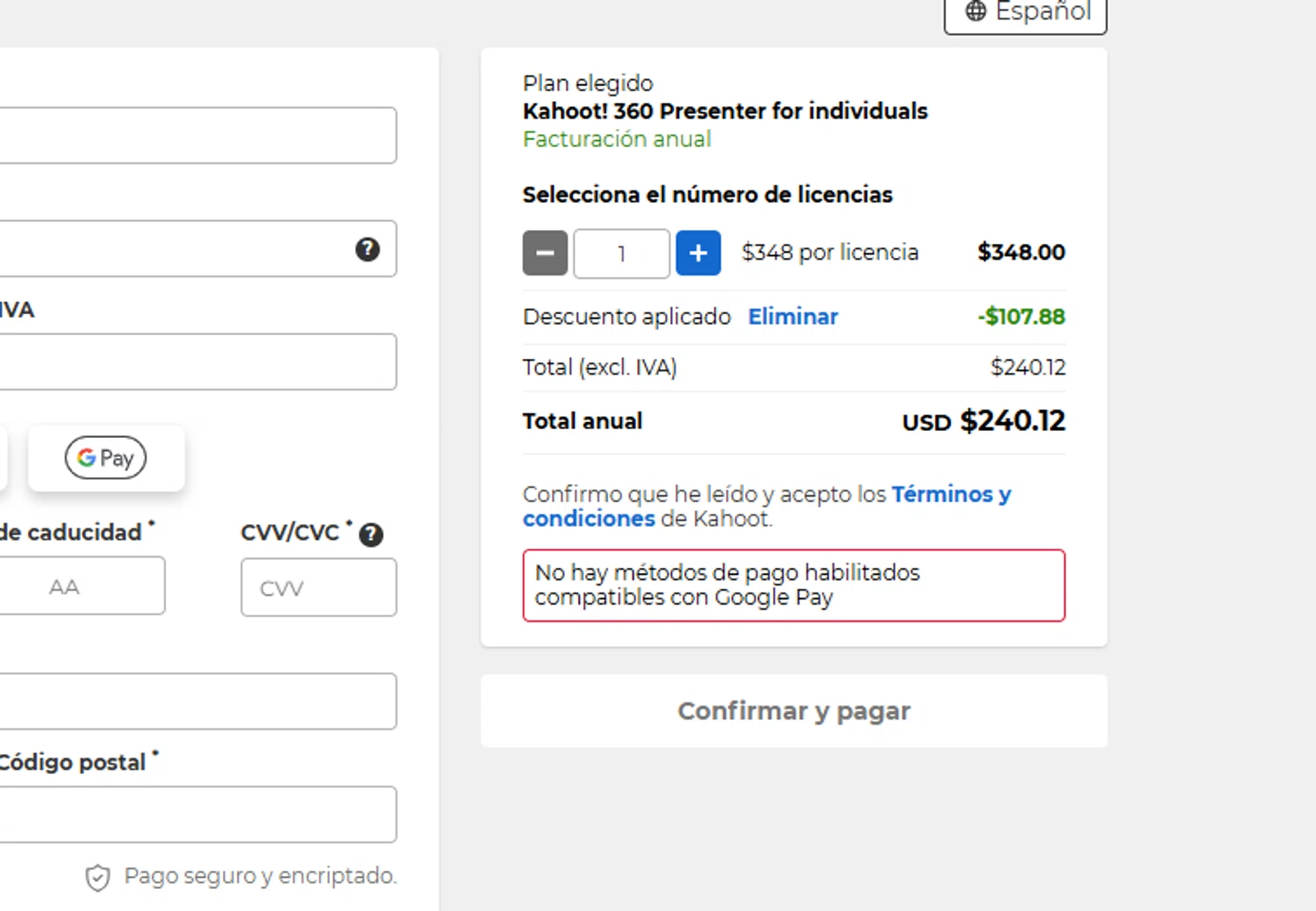
Task: Click the $348 por licencia price label
Action: coord(830,253)
